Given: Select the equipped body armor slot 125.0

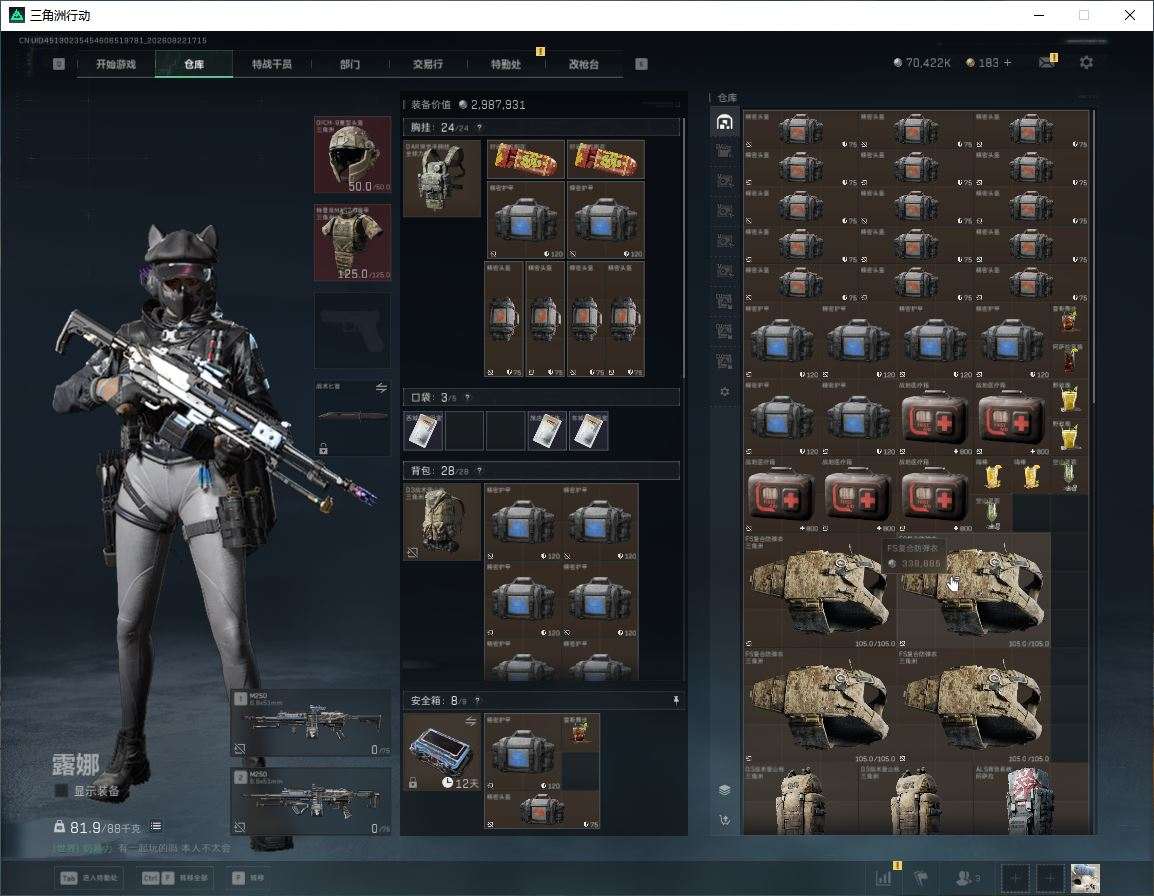Looking at the screenshot, I should [x=353, y=243].
